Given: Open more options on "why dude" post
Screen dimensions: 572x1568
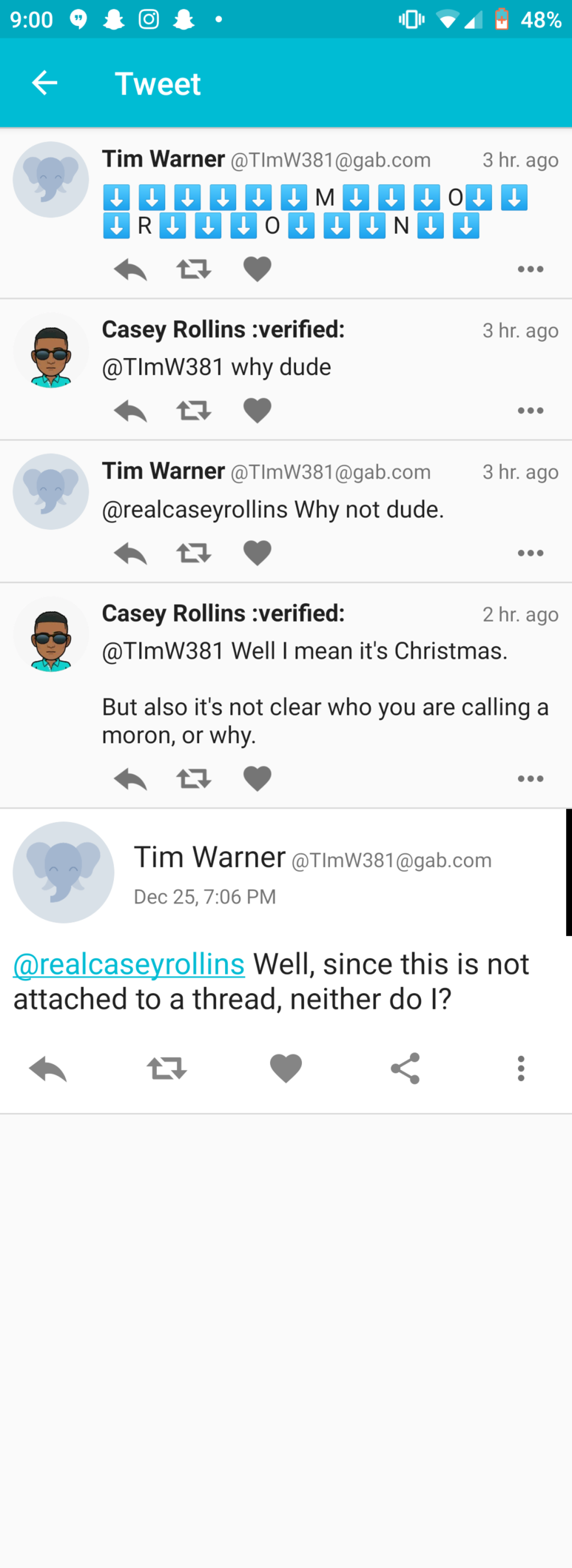Looking at the screenshot, I should [530, 411].
